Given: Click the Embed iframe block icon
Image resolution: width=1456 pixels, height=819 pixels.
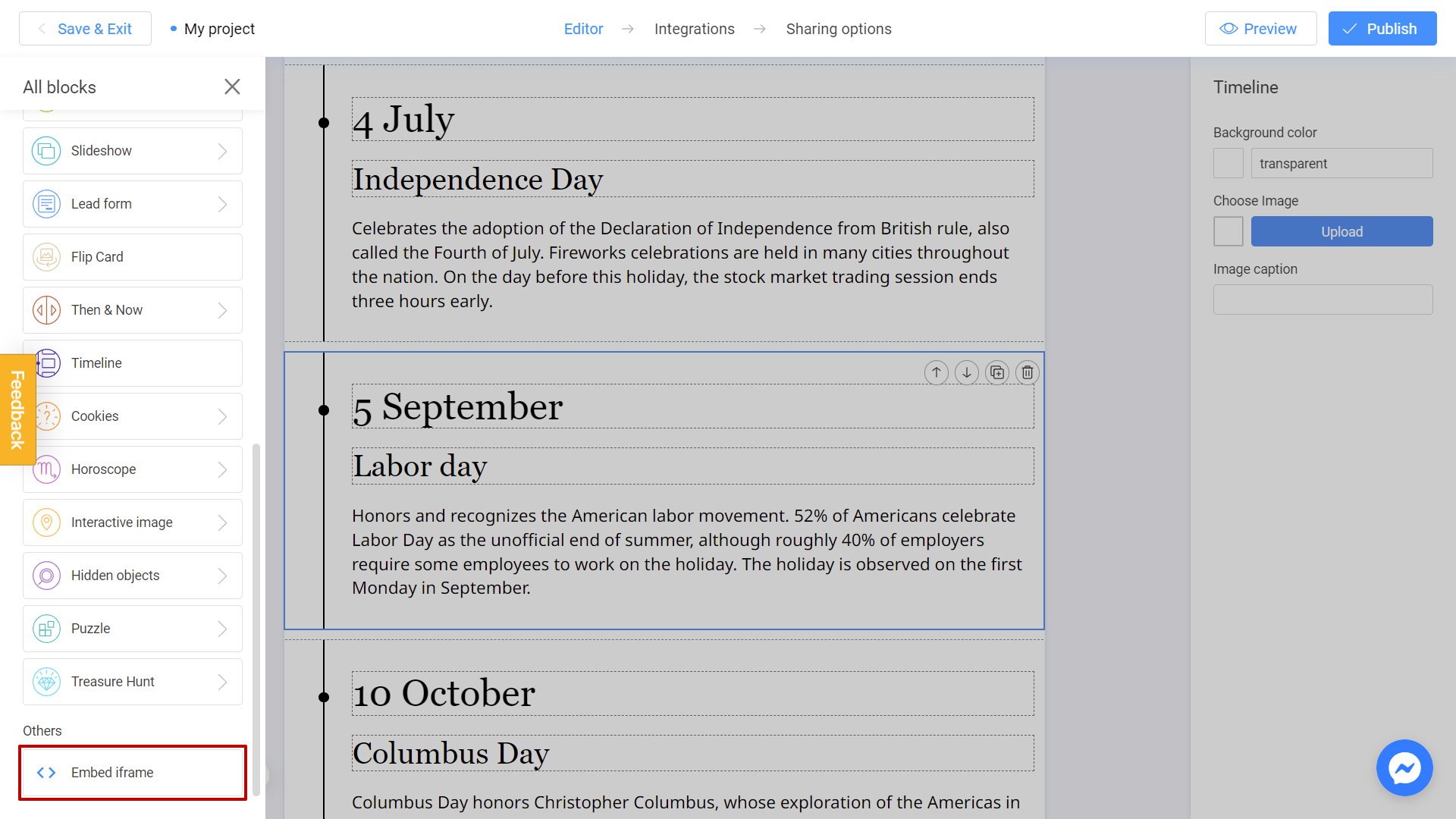Looking at the screenshot, I should click(x=47, y=773).
